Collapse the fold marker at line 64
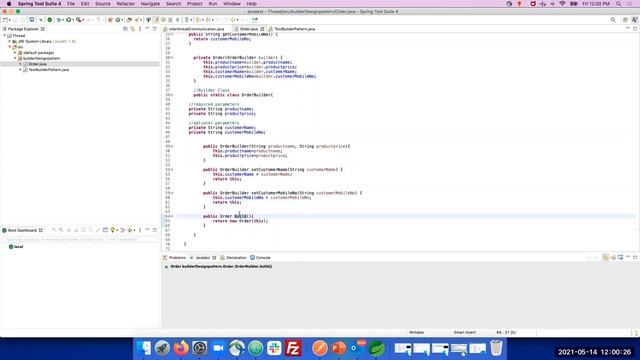 coord(172,216)
